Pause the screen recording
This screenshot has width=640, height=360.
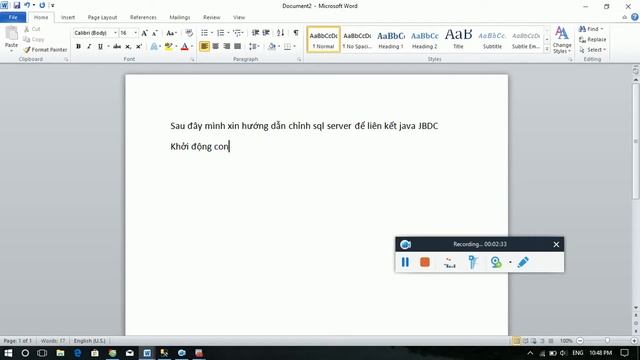(x=405, y=262)
